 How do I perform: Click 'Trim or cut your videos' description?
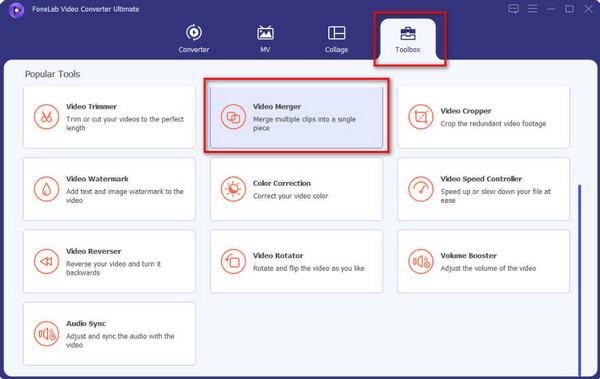tap(125, 124)
